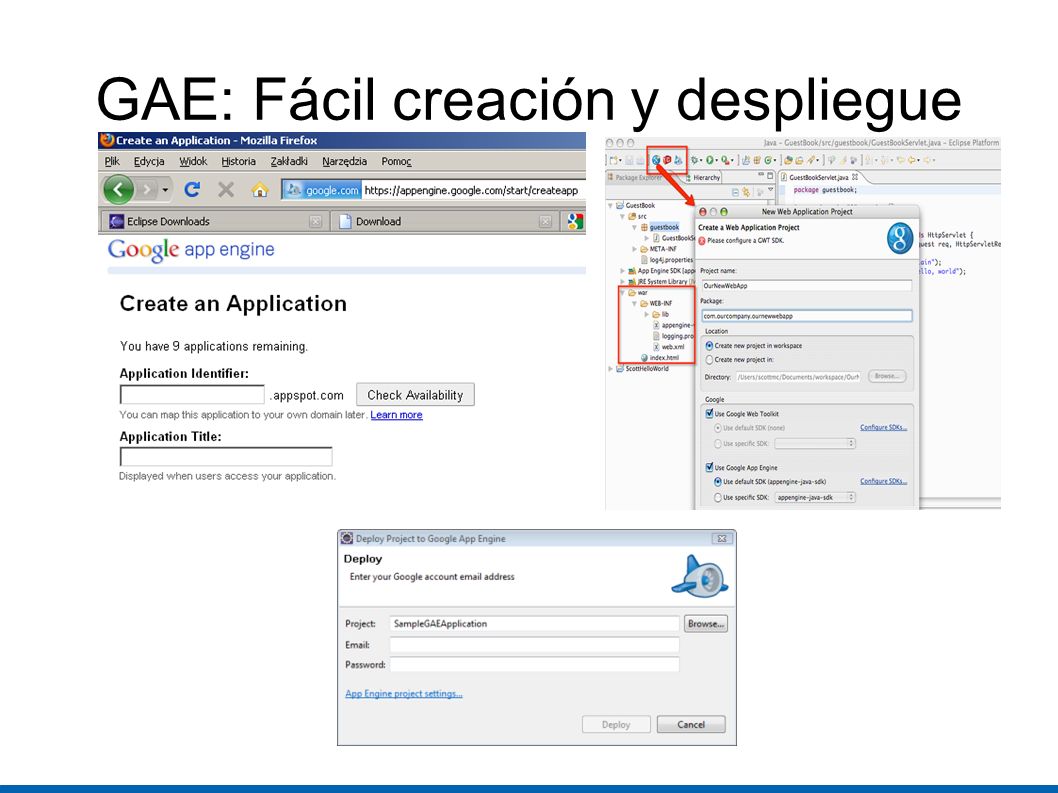Reload the page in Firefox
The image size is (1058, 793).
pyautogui.click(x=192, y=190)
